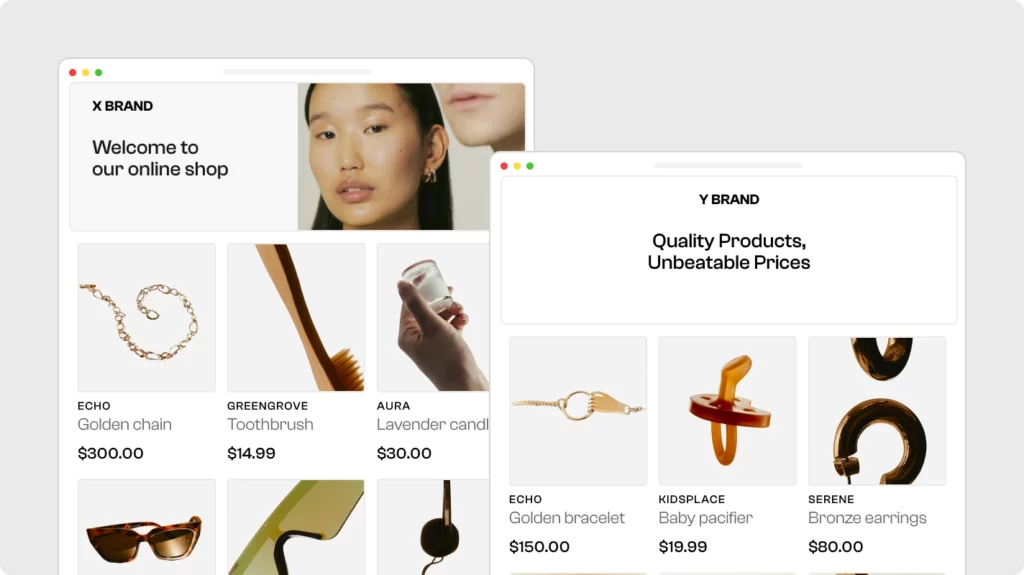Click the address bar of Y BRAND window
The height and width of the screenshot is (575, 1024).
[x=728, y=165]
